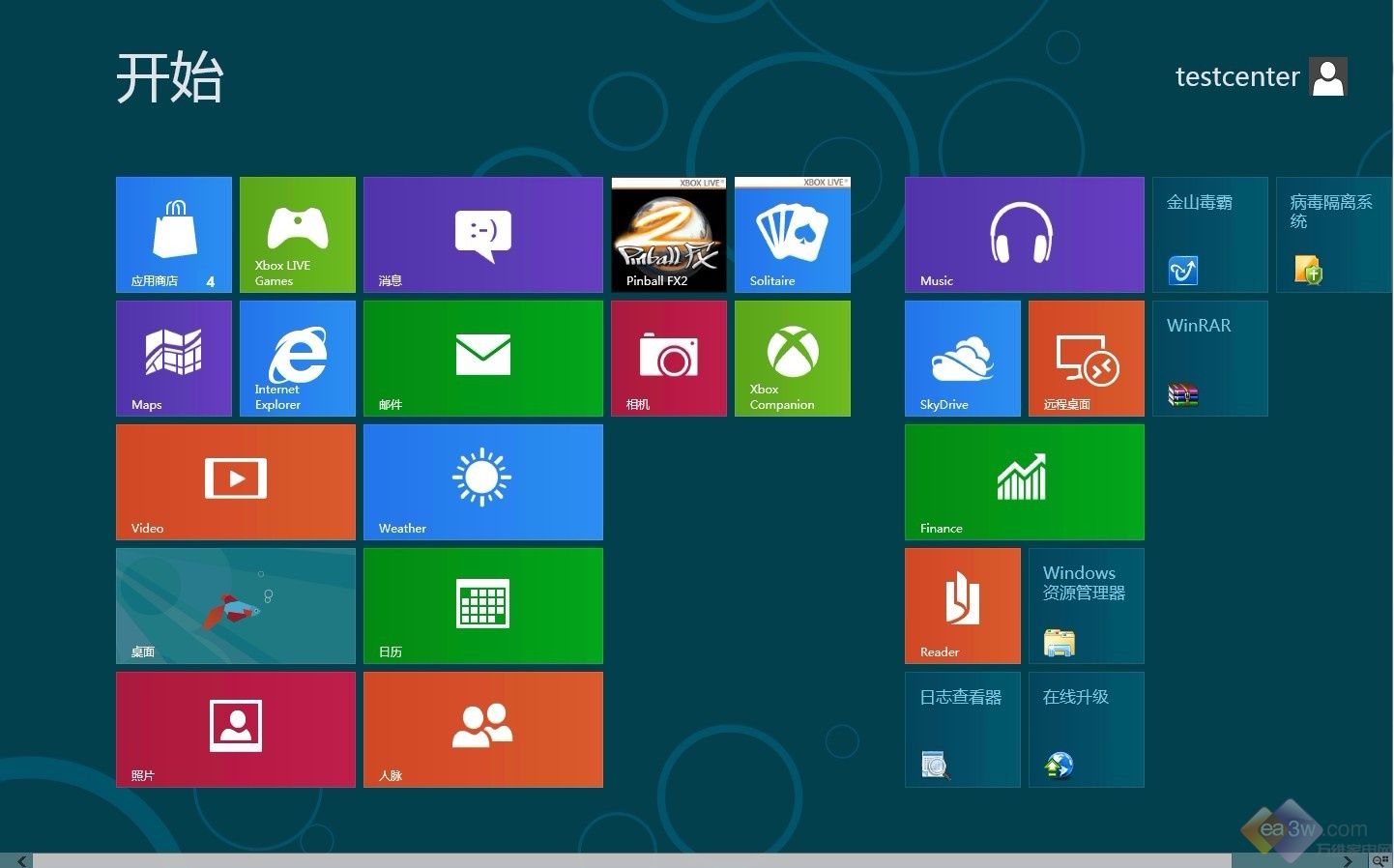
Task: Open the Music app
Action: 1024,234
